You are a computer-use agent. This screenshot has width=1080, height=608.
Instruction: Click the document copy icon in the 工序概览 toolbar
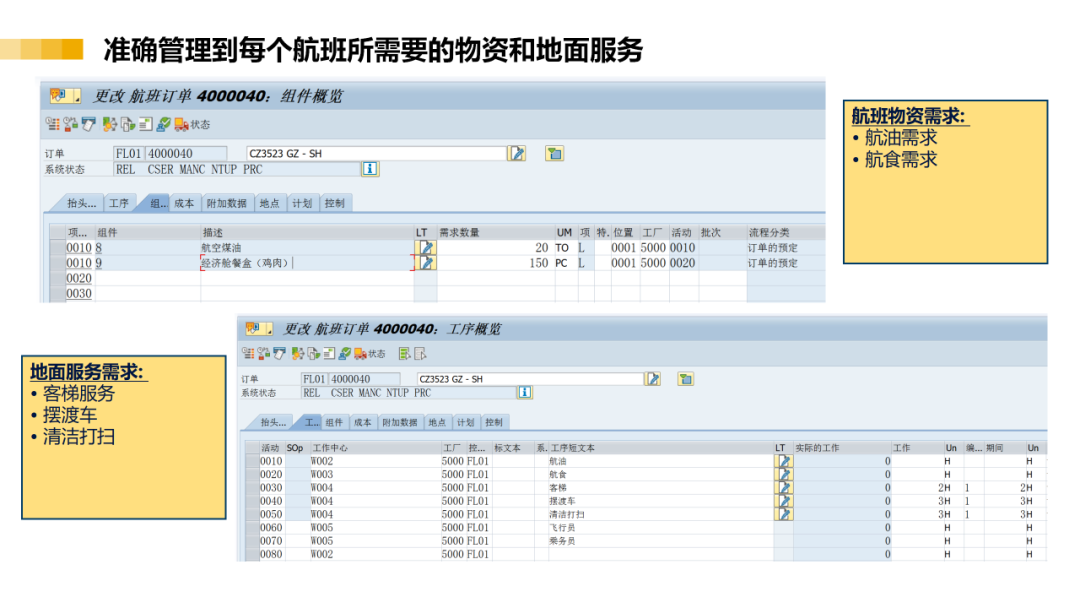[313, 353]
